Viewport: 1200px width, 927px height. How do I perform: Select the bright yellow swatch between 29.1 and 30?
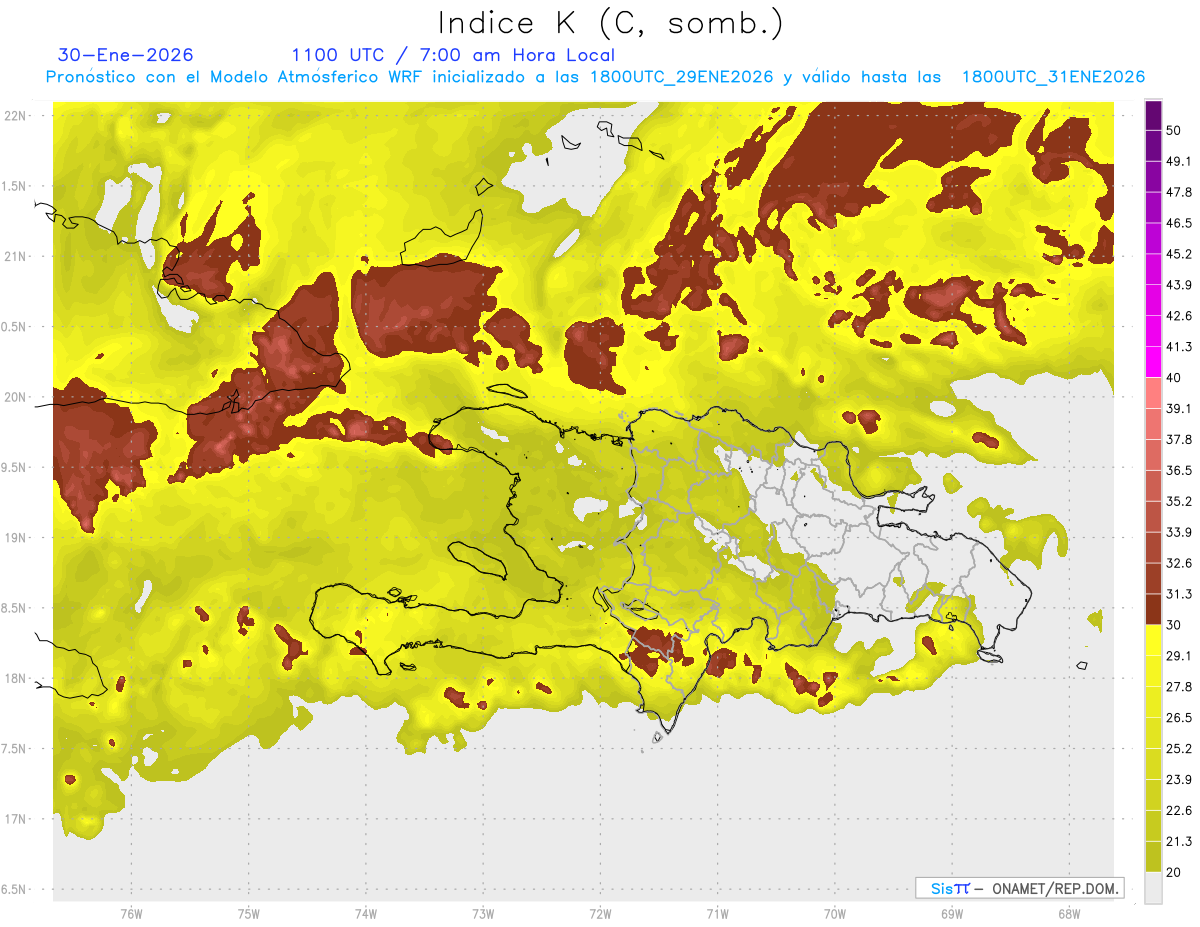point(1153,640)
